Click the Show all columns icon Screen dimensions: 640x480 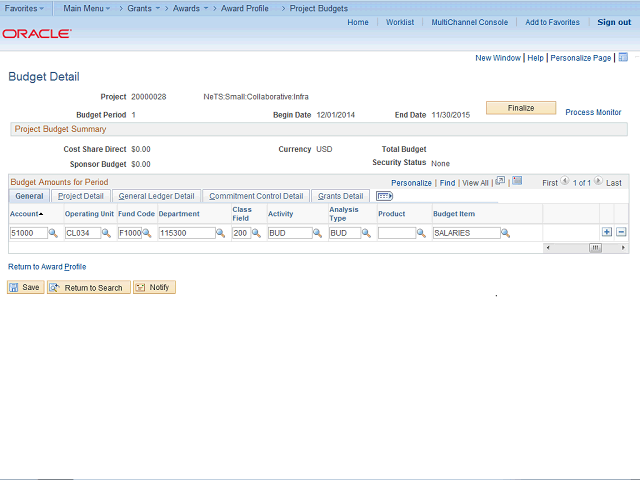click(385, 196)
